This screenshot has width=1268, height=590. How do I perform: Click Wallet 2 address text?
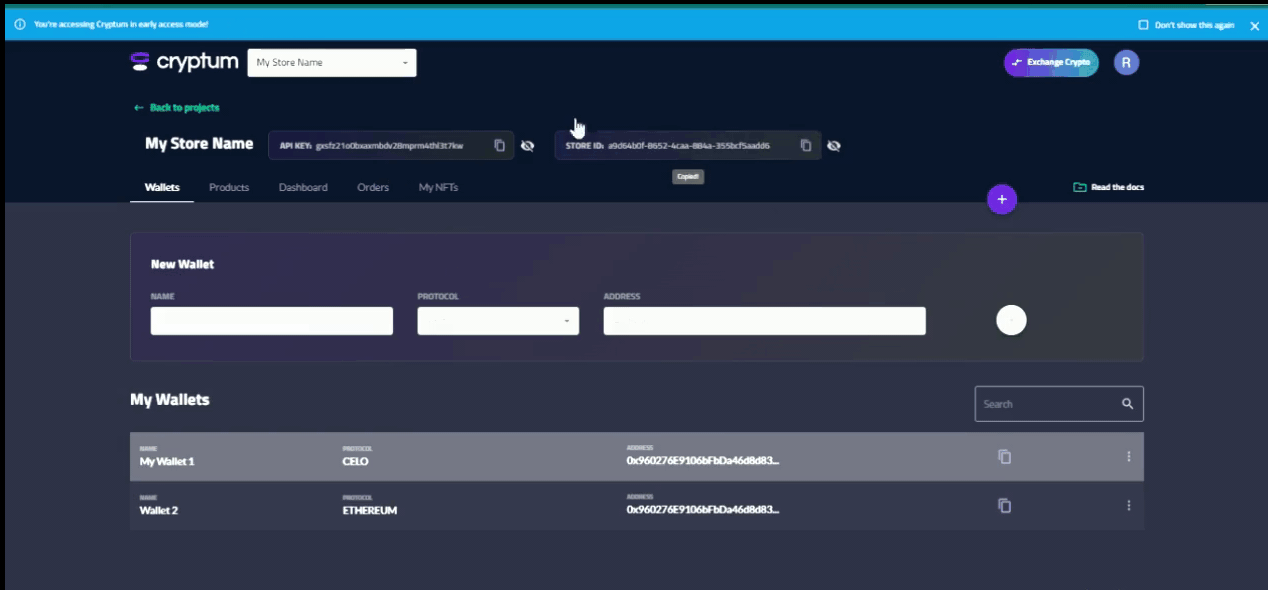point(703,510)
